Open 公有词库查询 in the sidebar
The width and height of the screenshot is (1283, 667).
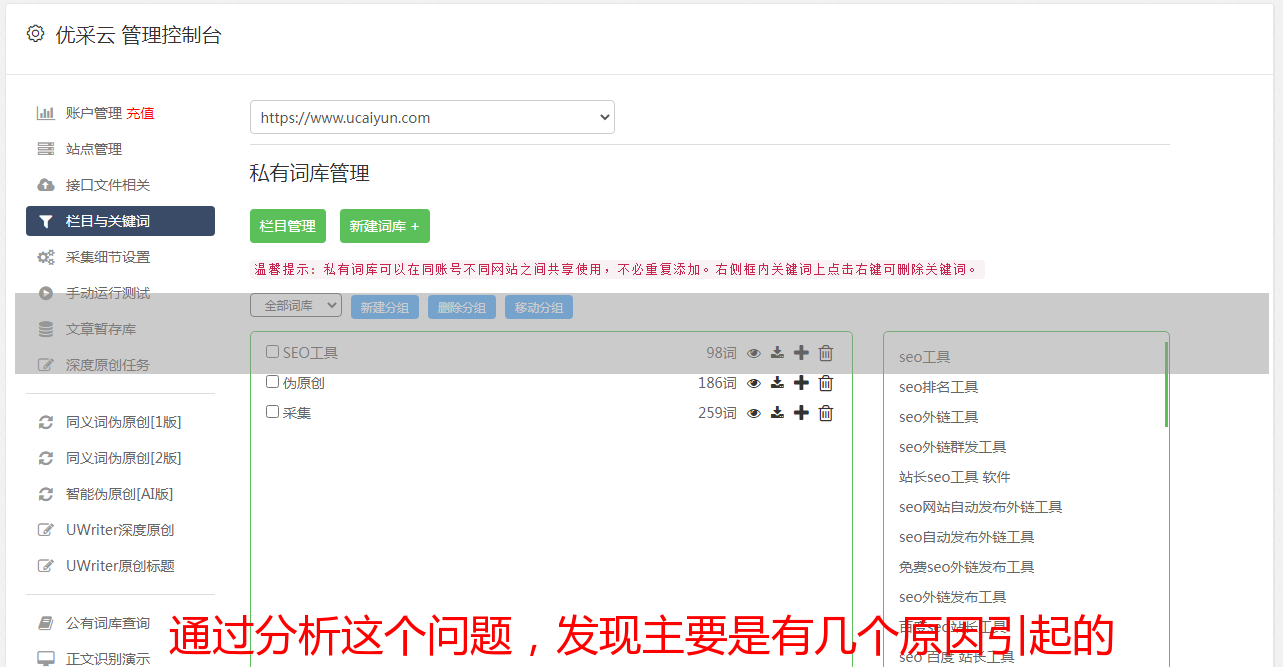pyautogui.click(x=108, y=623)
